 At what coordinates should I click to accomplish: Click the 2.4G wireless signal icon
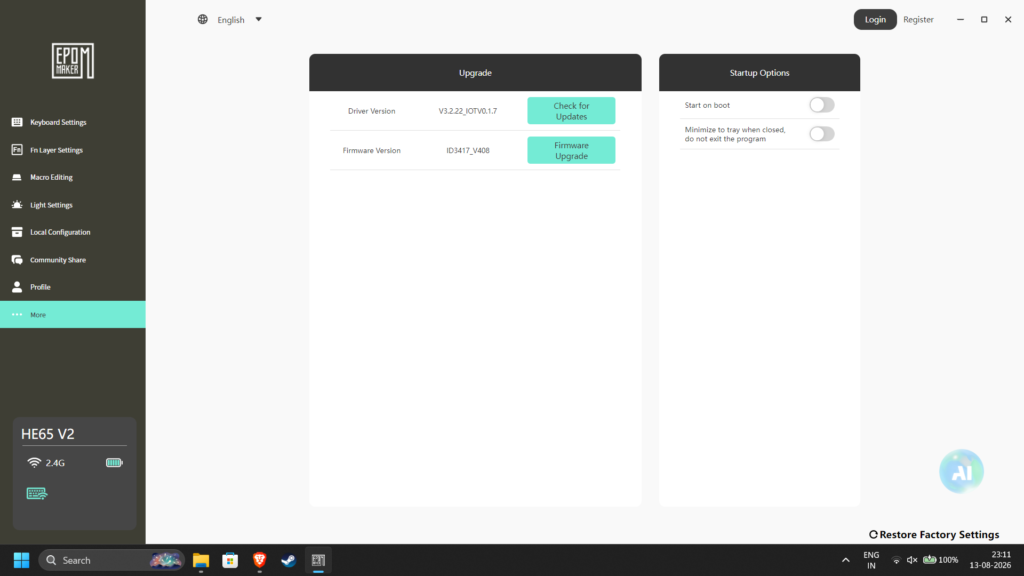(34, 462)
